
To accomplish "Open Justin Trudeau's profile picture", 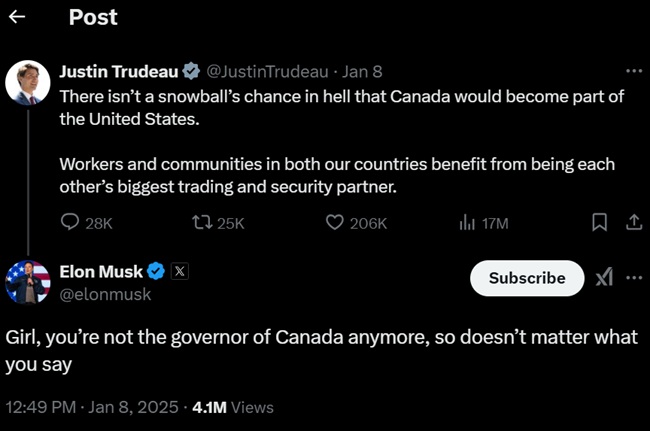I will 28,82.
